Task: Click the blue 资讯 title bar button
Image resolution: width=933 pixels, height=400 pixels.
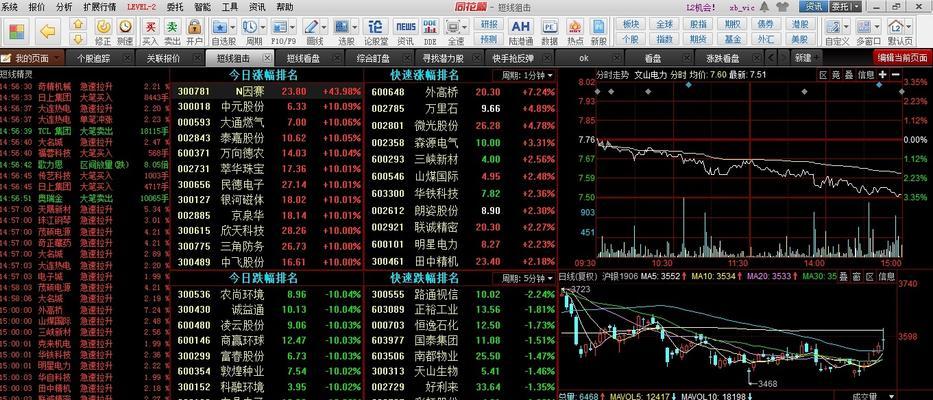Action: pyautogui.click(x=814, y=7)
